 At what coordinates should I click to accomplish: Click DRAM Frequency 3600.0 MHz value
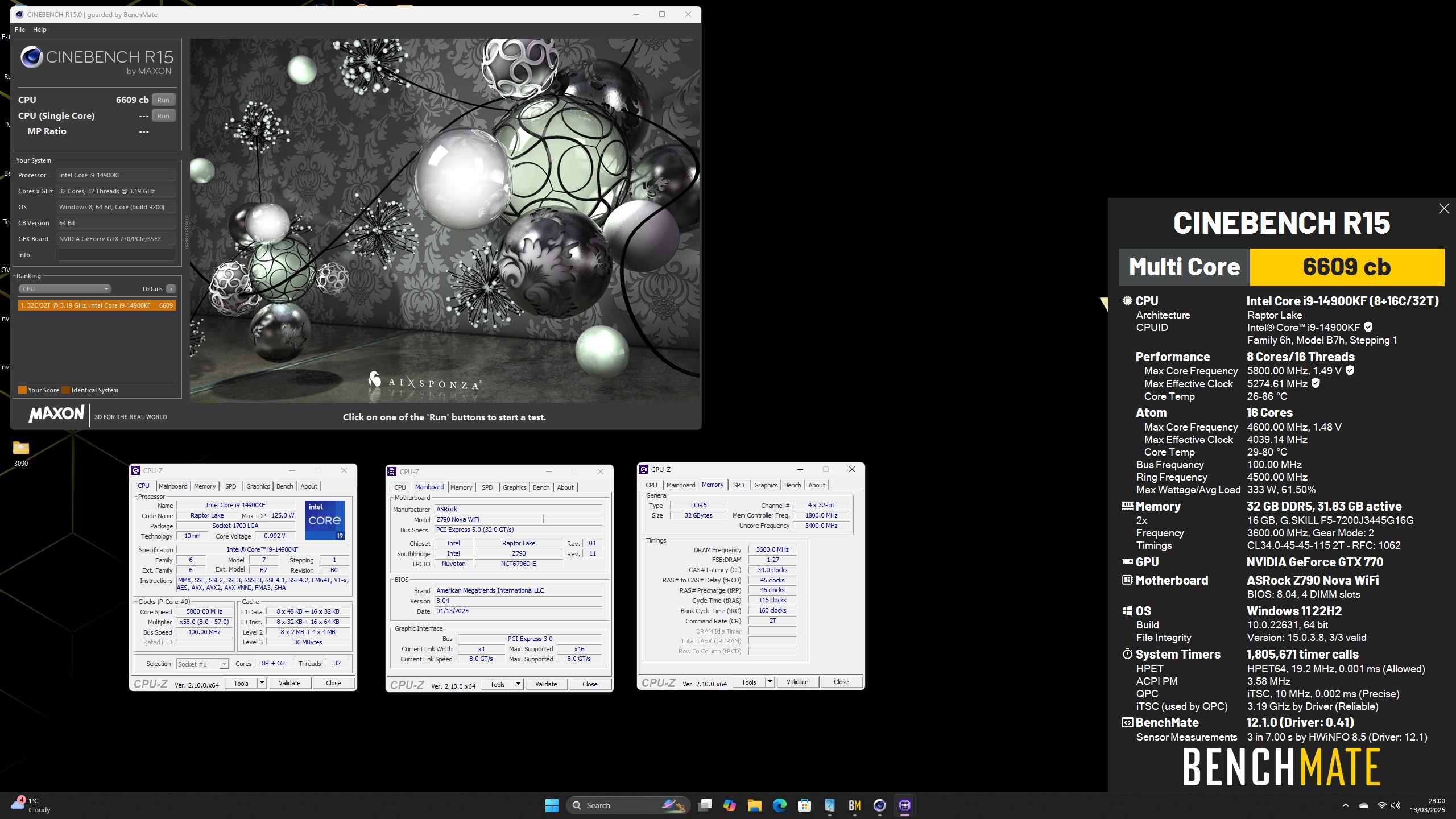pos(772,549)
